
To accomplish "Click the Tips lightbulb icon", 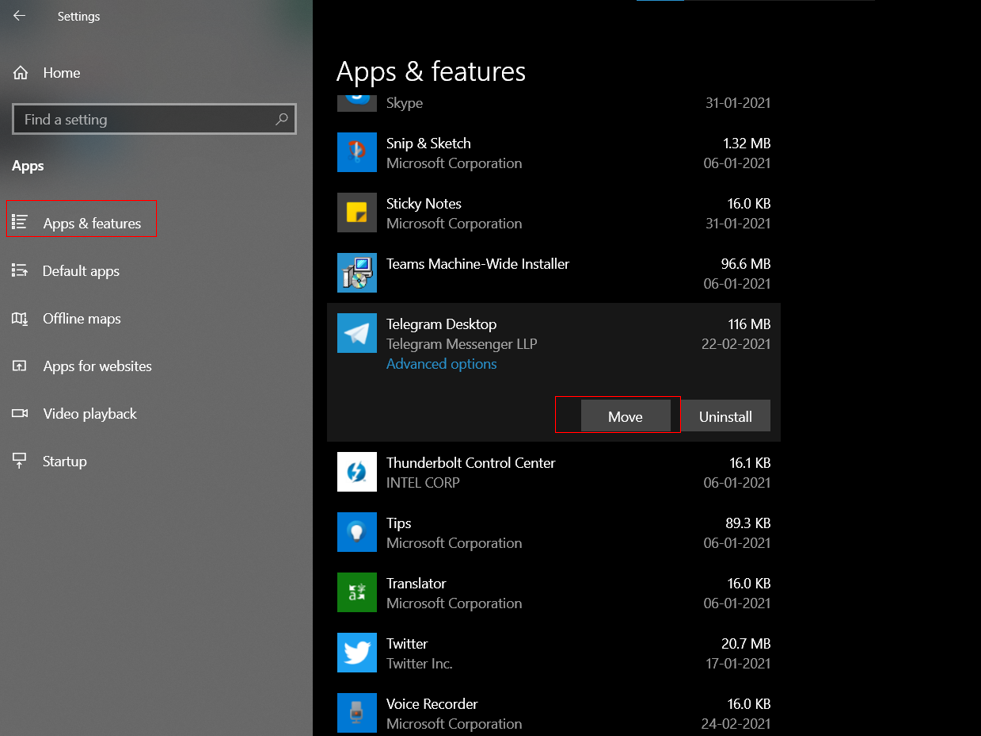I will point(357,532).
